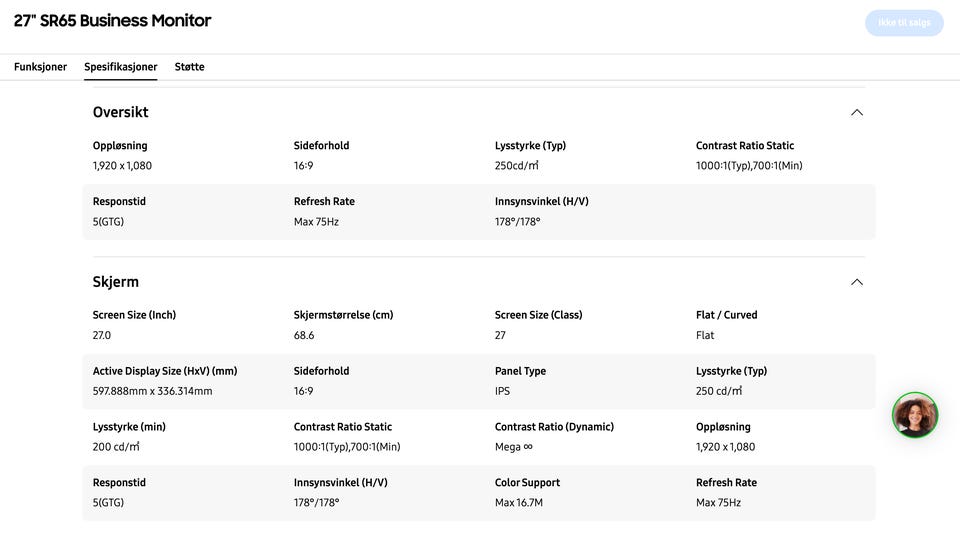This screenshot has width=960, height=536.
Task: Click the Ikke til salgs button
Action: pos(904,23)
